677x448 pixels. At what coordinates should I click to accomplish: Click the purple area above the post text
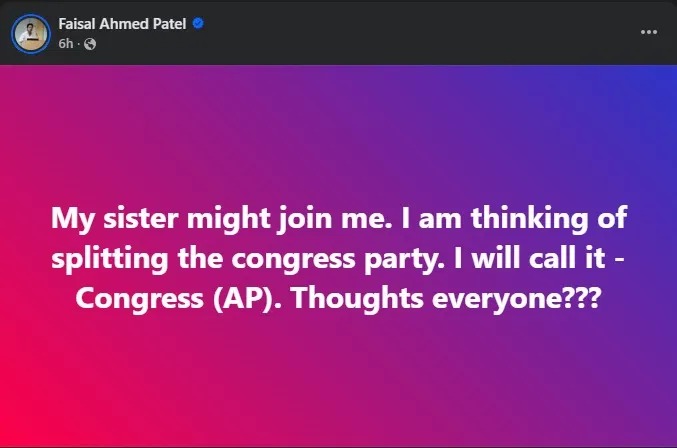pyautogui.click(x=338, y=130)
